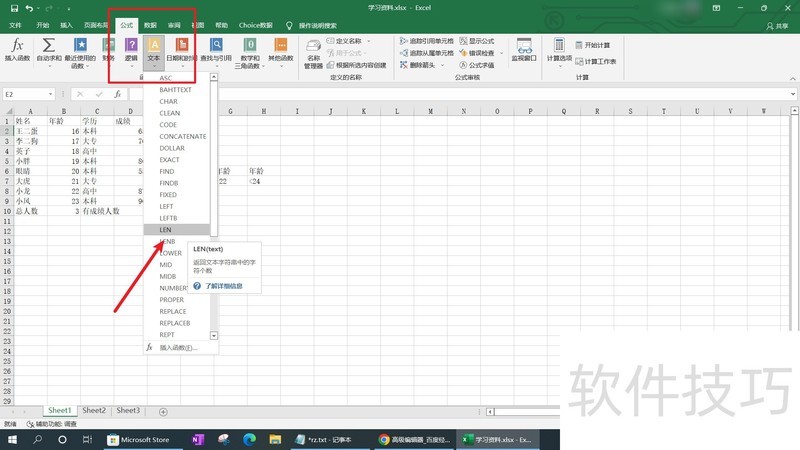800x450 pixels.
Task: Switch to Sheet2 tab
Action: pos(94,410)
